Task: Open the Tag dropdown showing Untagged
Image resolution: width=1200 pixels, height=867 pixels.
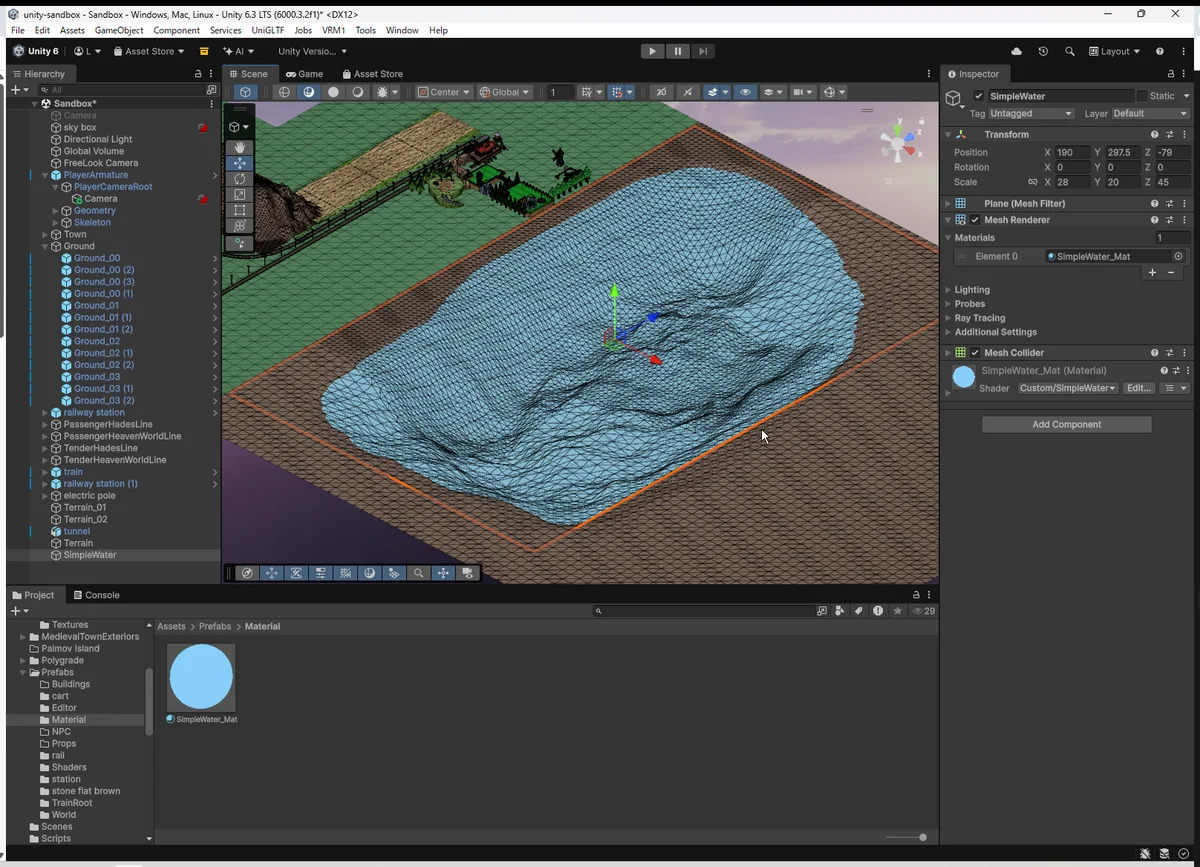Action: [x=1031, y=114]
